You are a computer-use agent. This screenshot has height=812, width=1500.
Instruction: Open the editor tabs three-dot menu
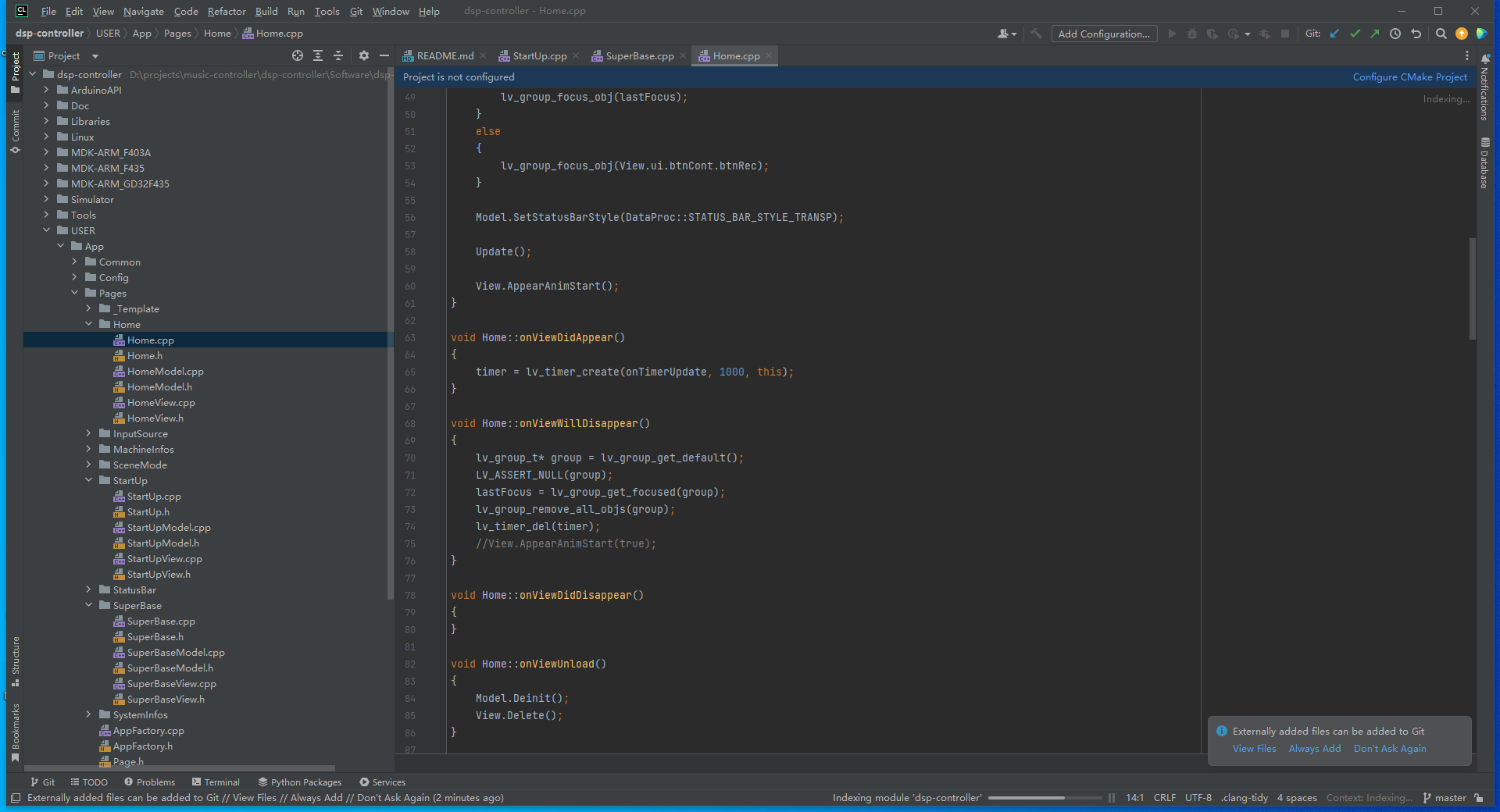pyautogui.click(x=1467, y=55)
